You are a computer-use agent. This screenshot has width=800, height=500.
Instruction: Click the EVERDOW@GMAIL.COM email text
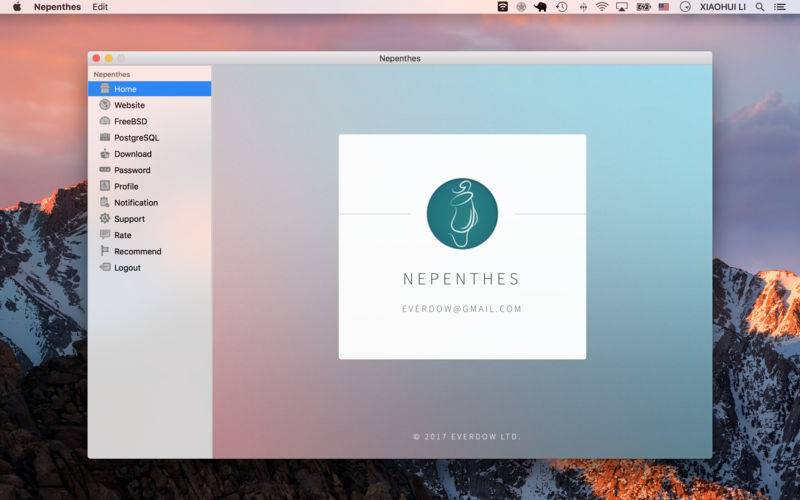coord(462,309)
